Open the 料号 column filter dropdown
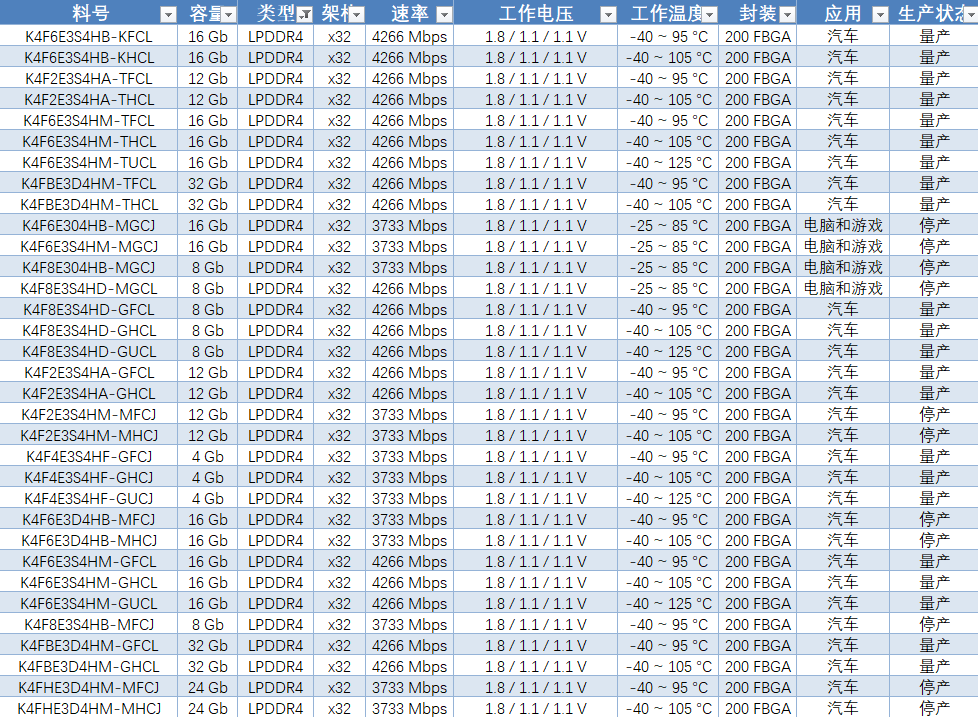 click(x=168, y=14)
